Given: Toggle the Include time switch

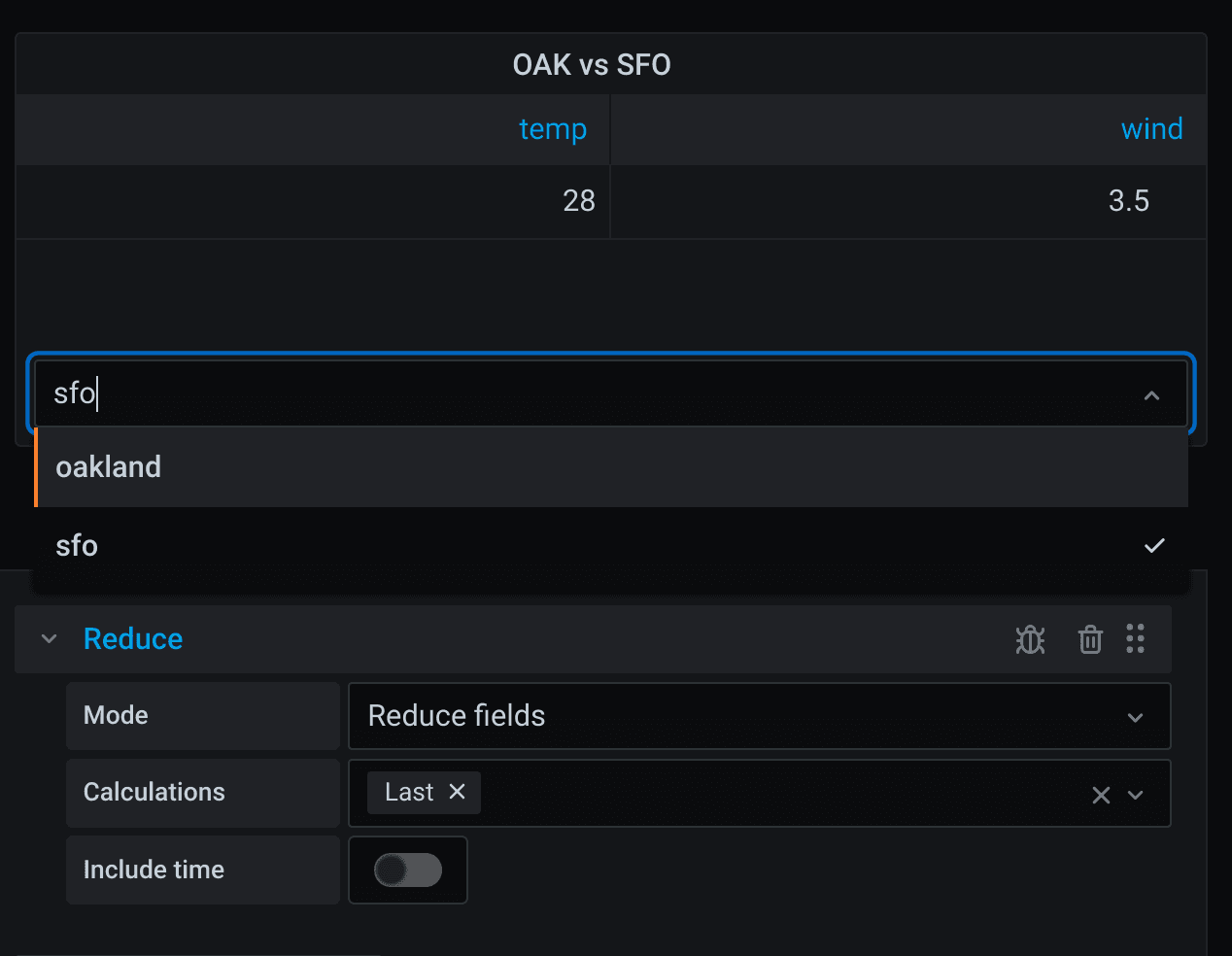Looking at the screenshot, I should (x=408, y=870).
